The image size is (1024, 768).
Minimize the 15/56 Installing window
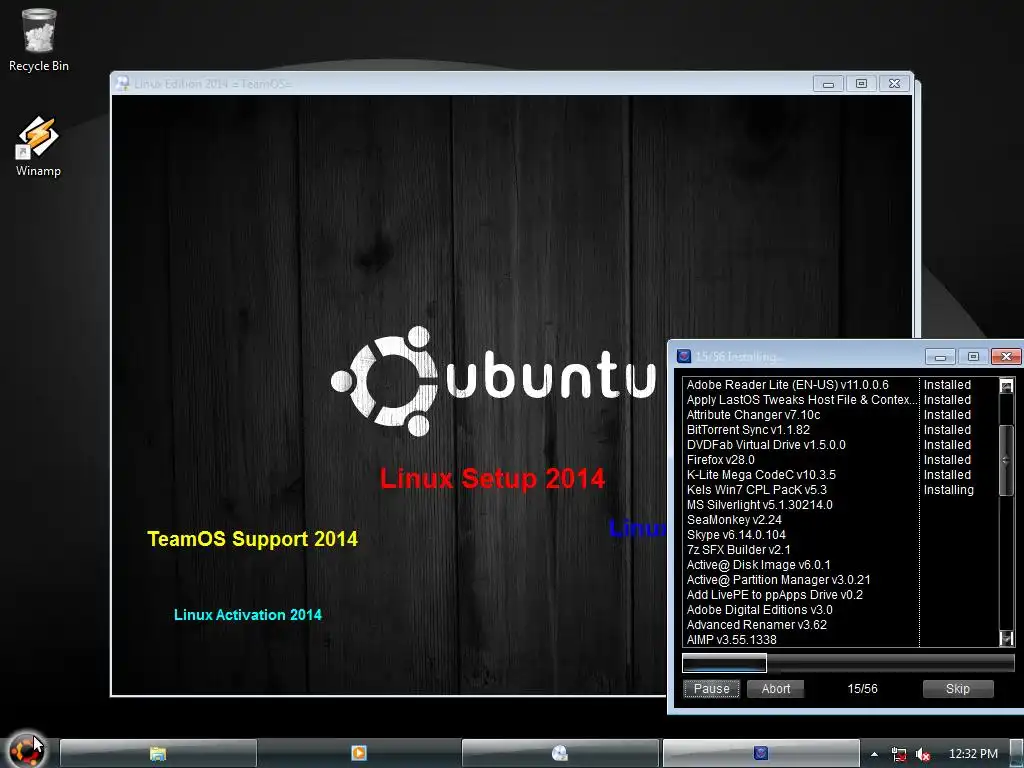pyautogui.click(x=940, y=357)
